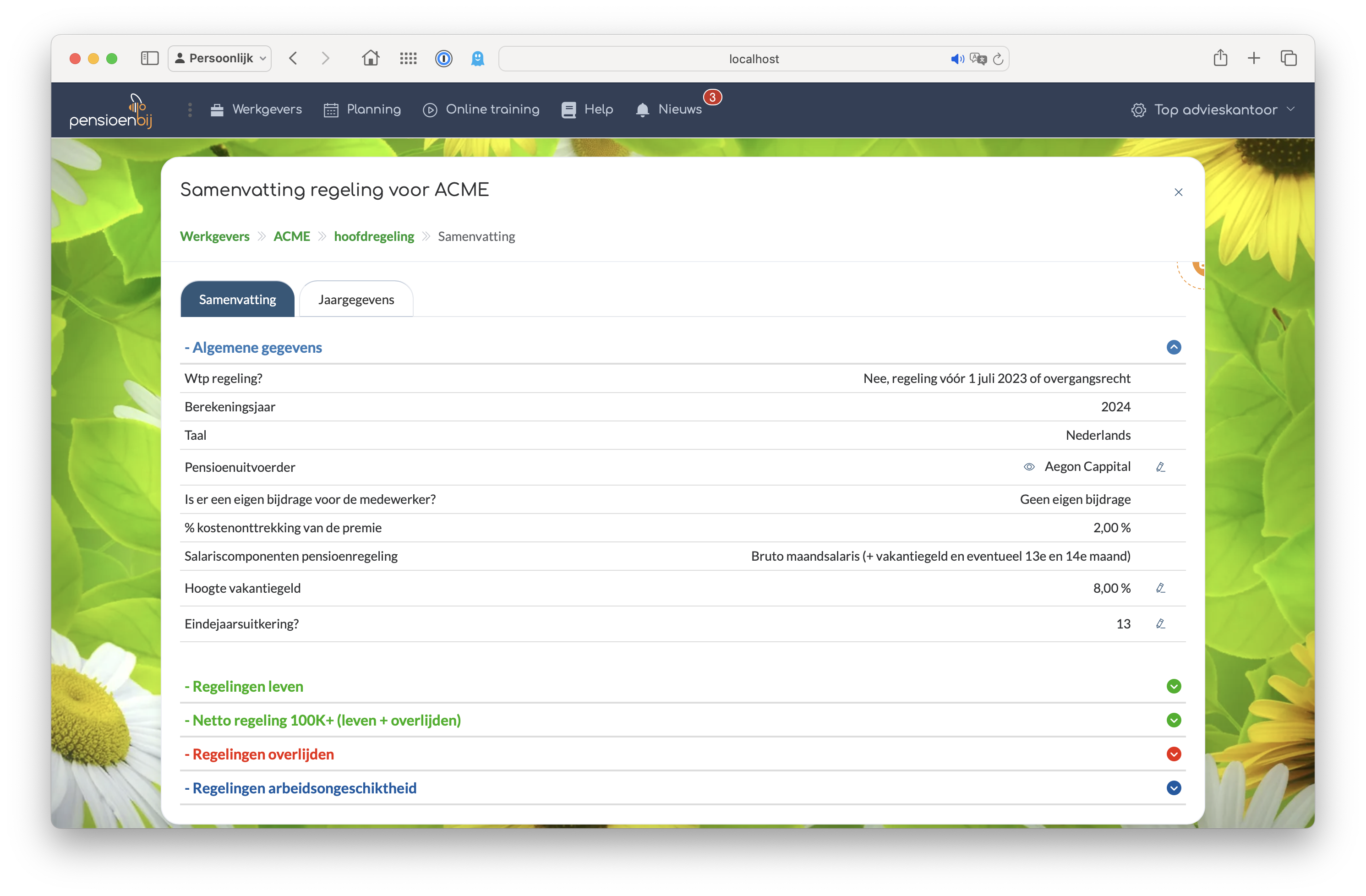
Task: Close the Samenvatting regeling dialog
Action: coord(1178,192)
